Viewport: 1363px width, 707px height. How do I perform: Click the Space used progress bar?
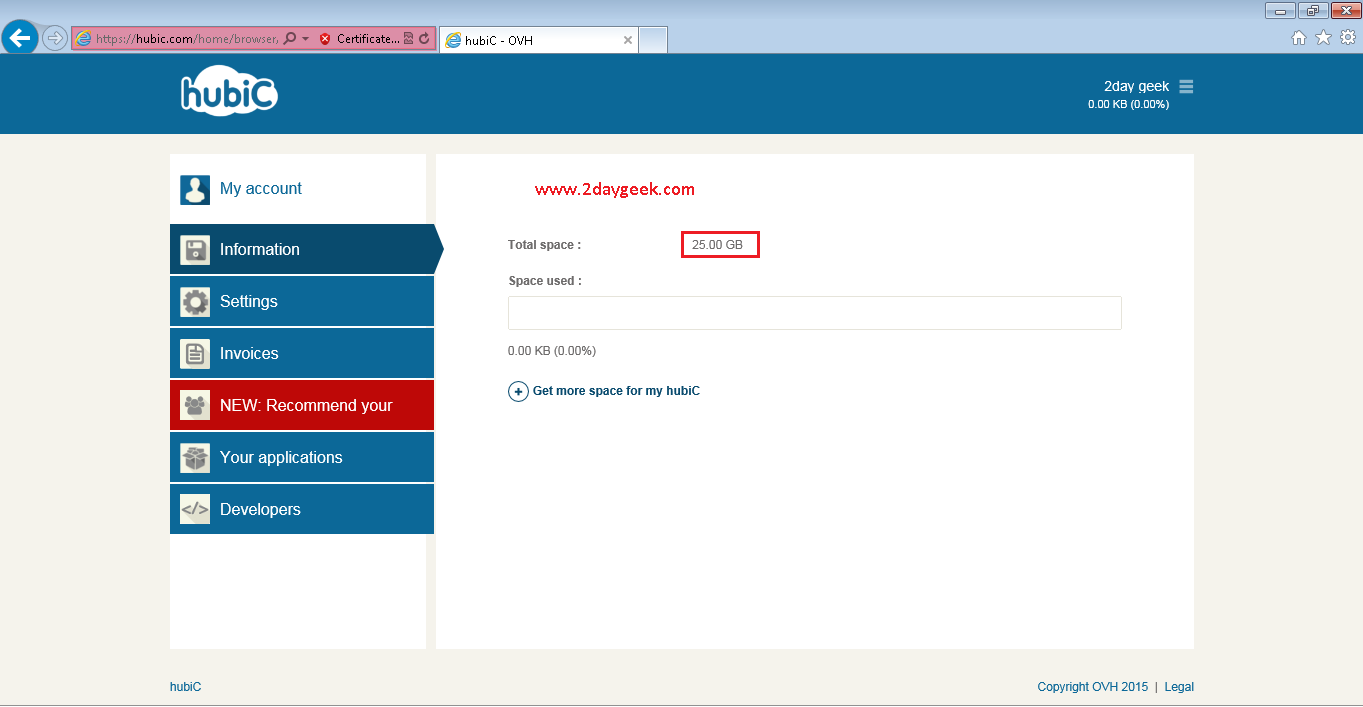(x=815, y=313)
